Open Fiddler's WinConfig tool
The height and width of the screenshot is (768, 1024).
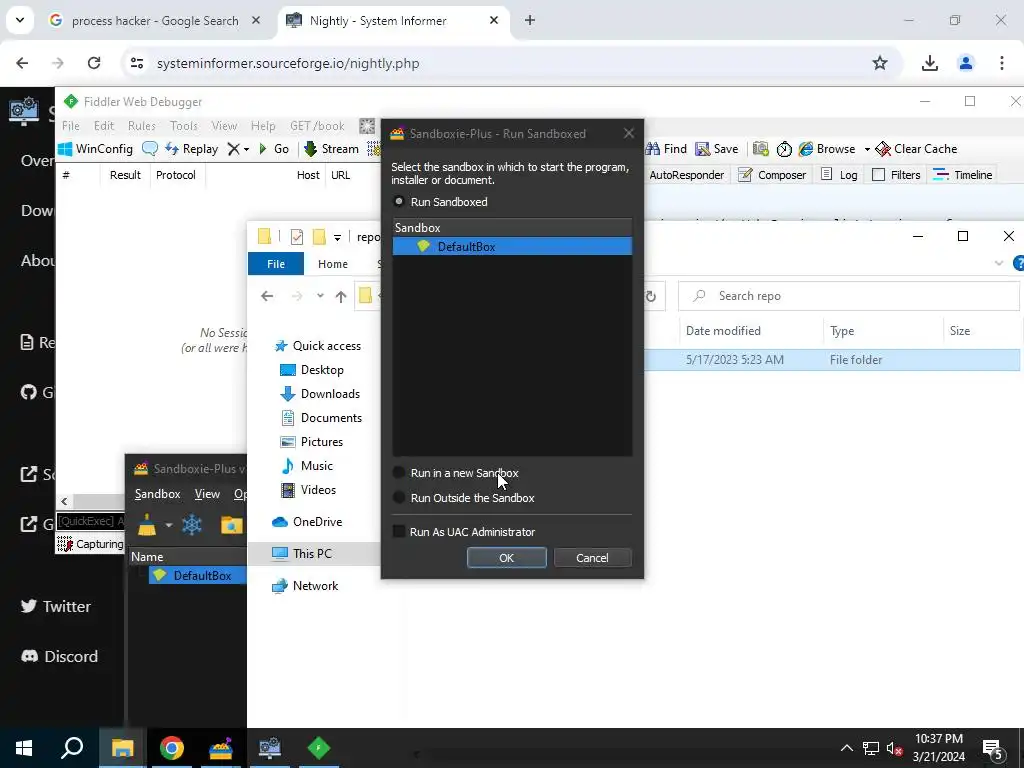[95, 149]
